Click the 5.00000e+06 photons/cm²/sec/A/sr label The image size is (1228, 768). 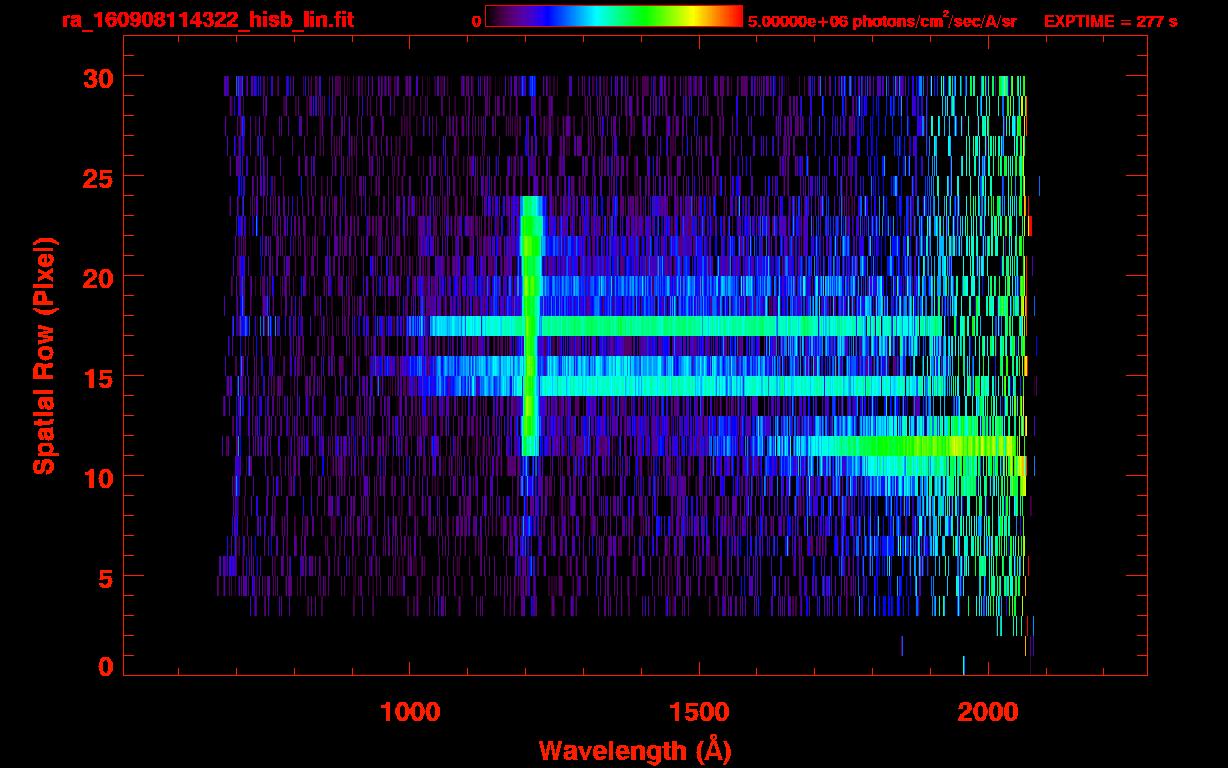pyautogui.click(x=883, y=21)
